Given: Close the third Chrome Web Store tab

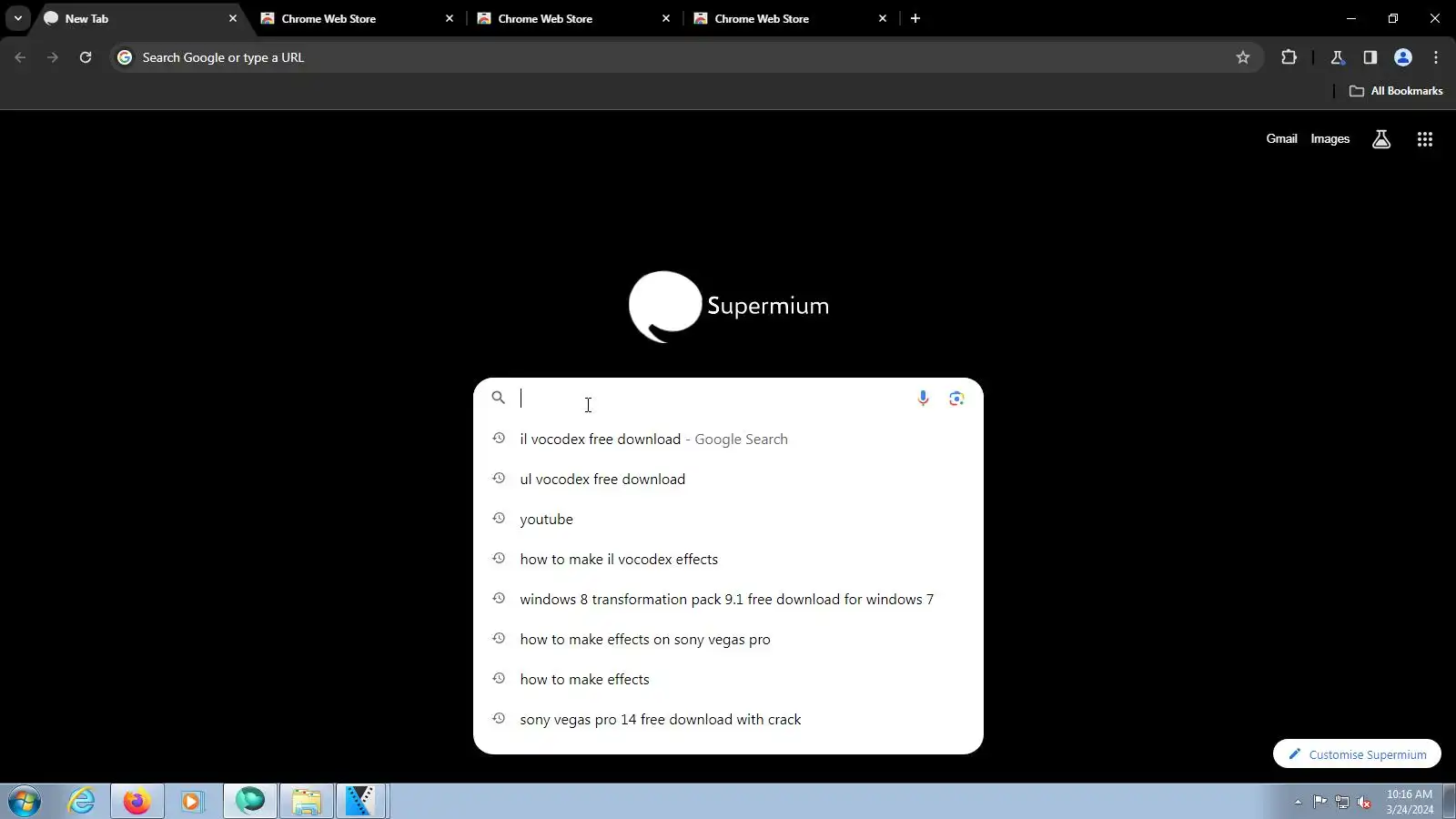Looking at the screenshot, I should [883, 18].
